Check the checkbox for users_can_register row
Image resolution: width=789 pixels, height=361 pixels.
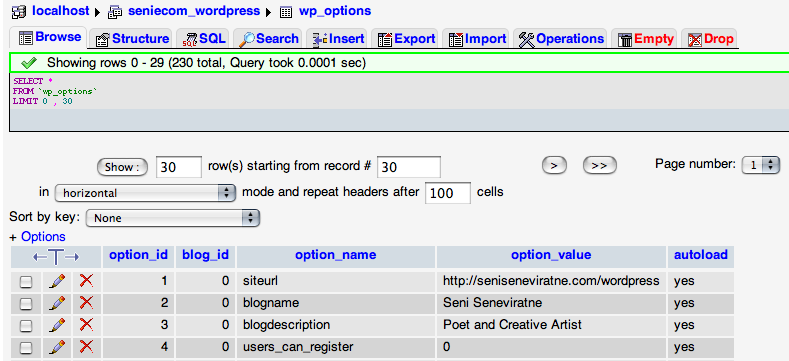click(x=26, y=348)
